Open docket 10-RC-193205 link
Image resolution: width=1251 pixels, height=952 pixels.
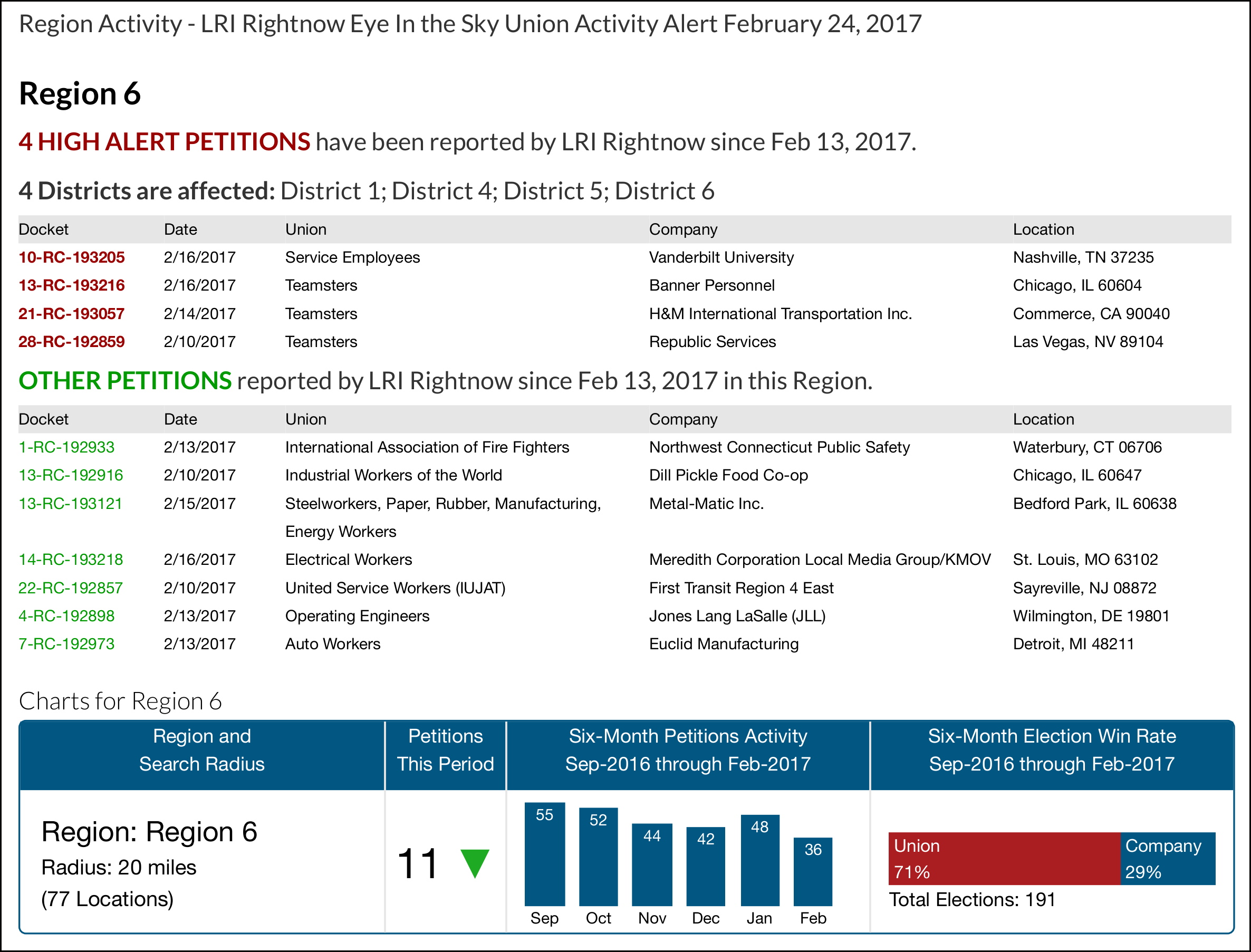pyautogui.click(x=71, y=257)
